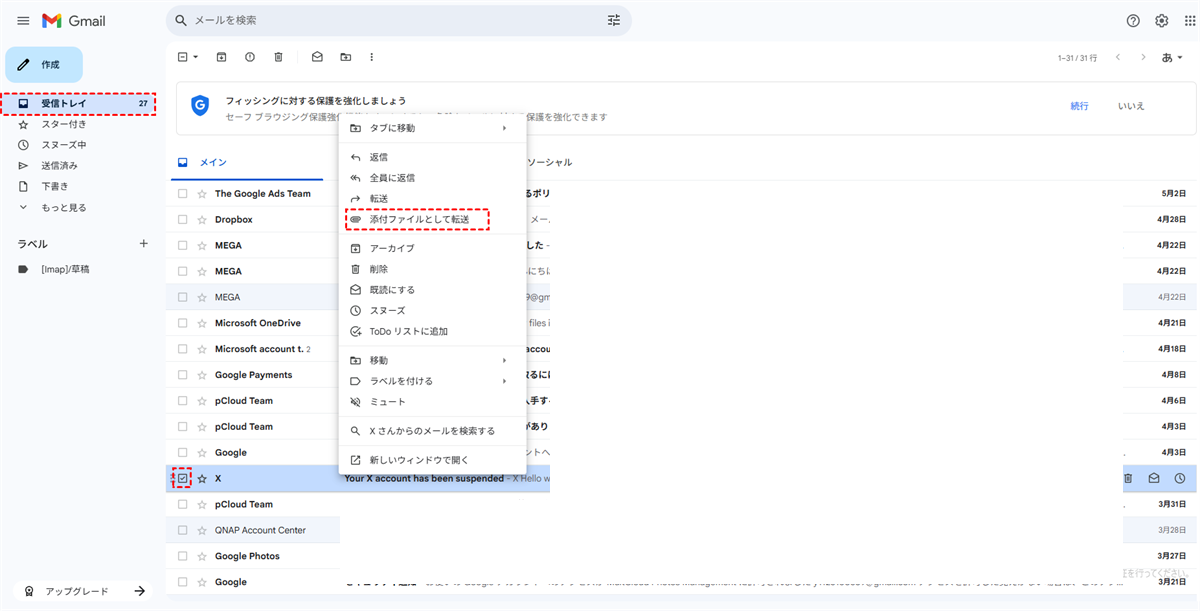Viewport: 1200px width, 611px height.
Task: Check the Microsoft account team checkbox
Action: tap(182, 349)
